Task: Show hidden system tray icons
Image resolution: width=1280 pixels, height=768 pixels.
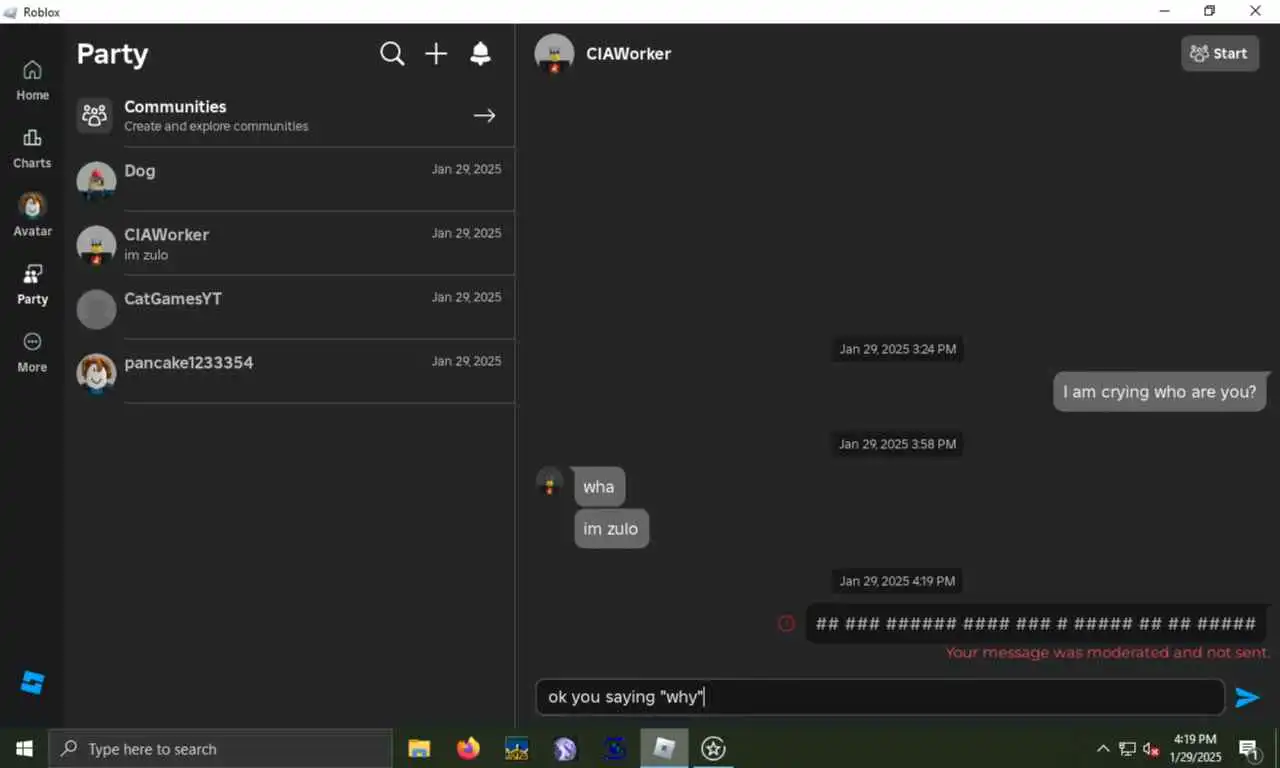Action: click(x=1103, y=749)
